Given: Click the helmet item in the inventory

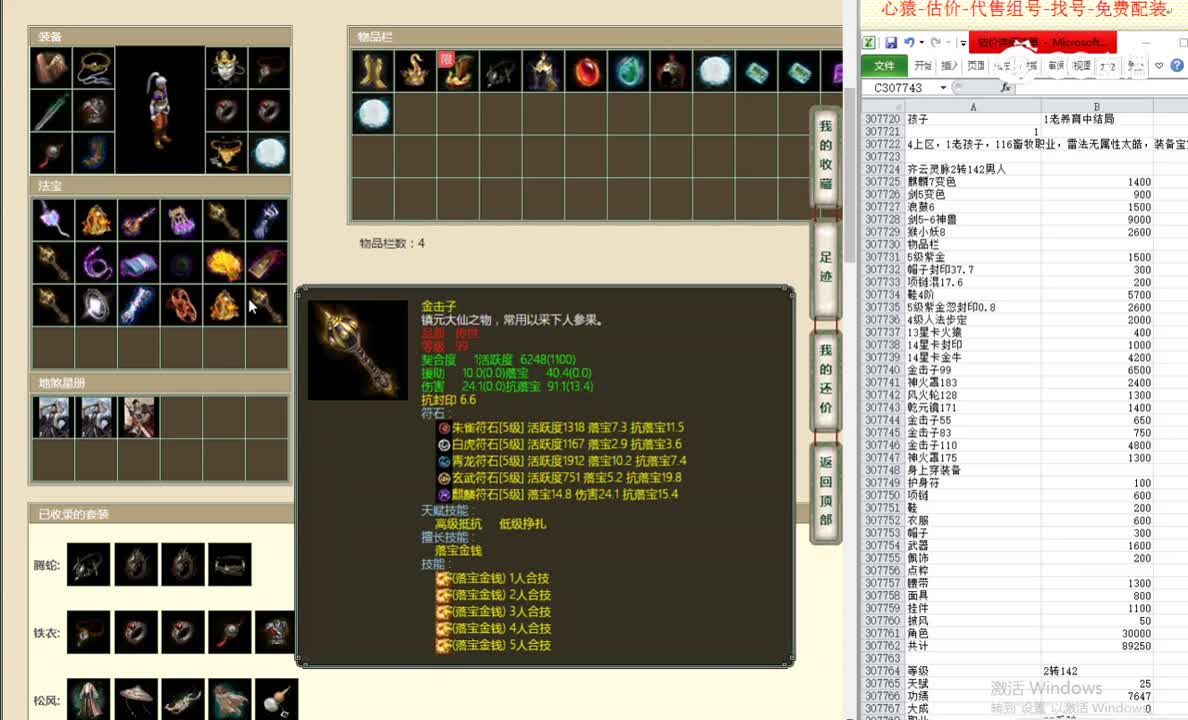Looking at the screenshot, I should click(671, 71).
